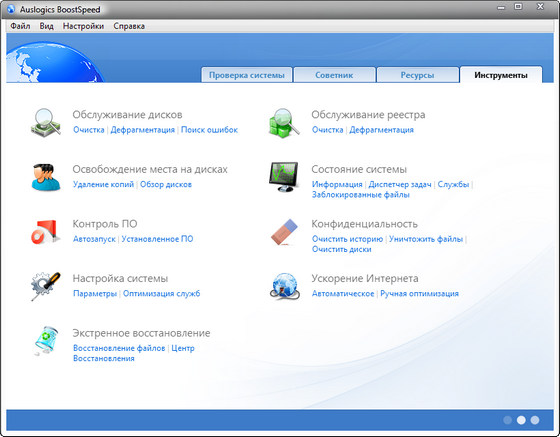Open the Службы link
This screenshot has height=437, width=560.
[x=453, y=184]
